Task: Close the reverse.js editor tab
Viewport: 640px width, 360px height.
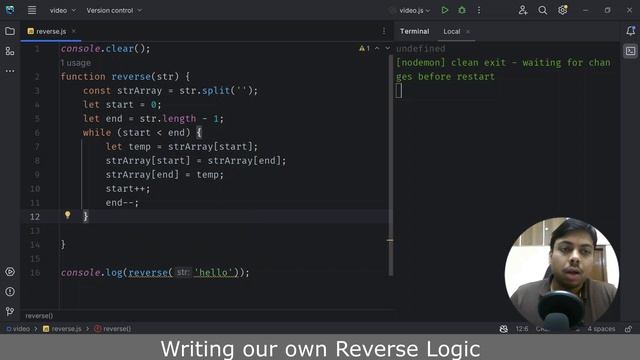Action: (x=74, y=31)
